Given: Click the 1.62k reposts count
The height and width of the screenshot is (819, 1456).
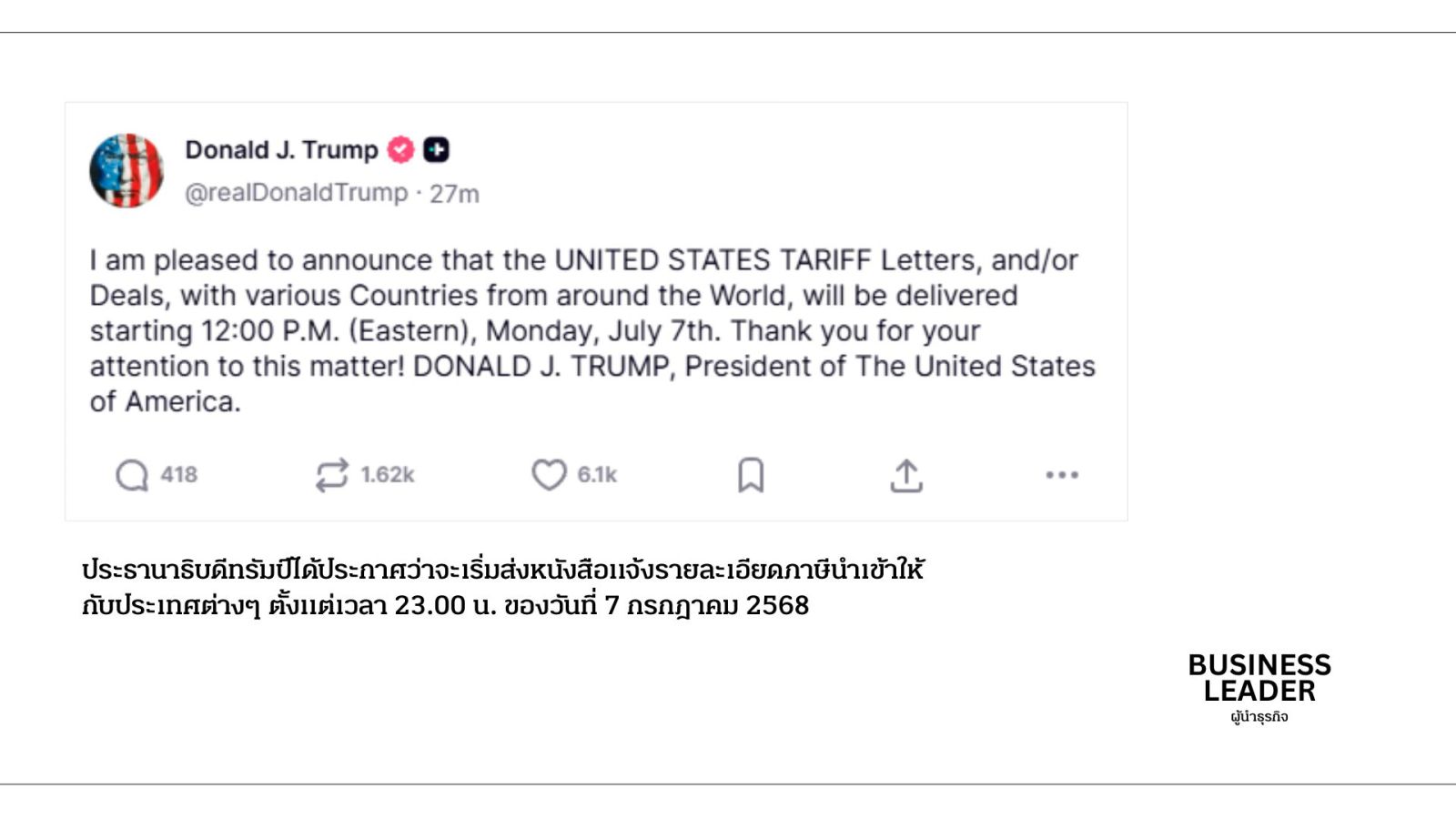Looking at the screenshot, I should click(388, 475).
